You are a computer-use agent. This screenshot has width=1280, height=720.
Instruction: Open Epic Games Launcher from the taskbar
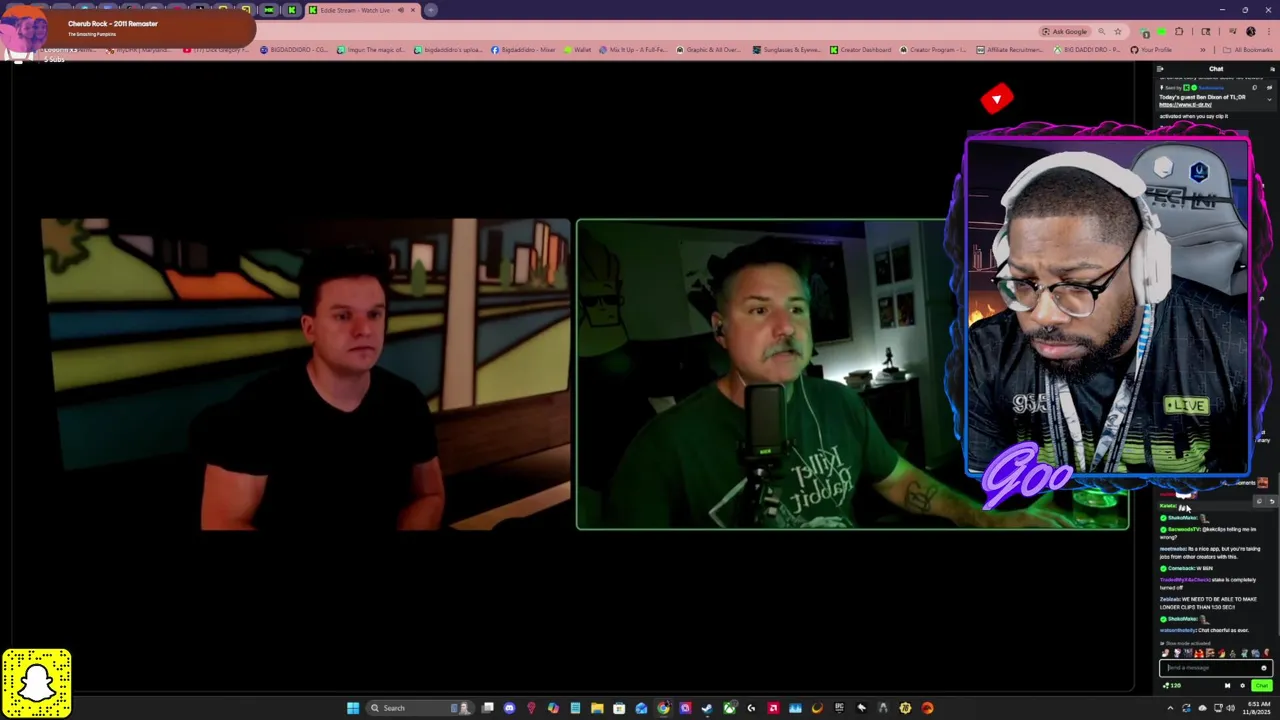coord(839,708)
